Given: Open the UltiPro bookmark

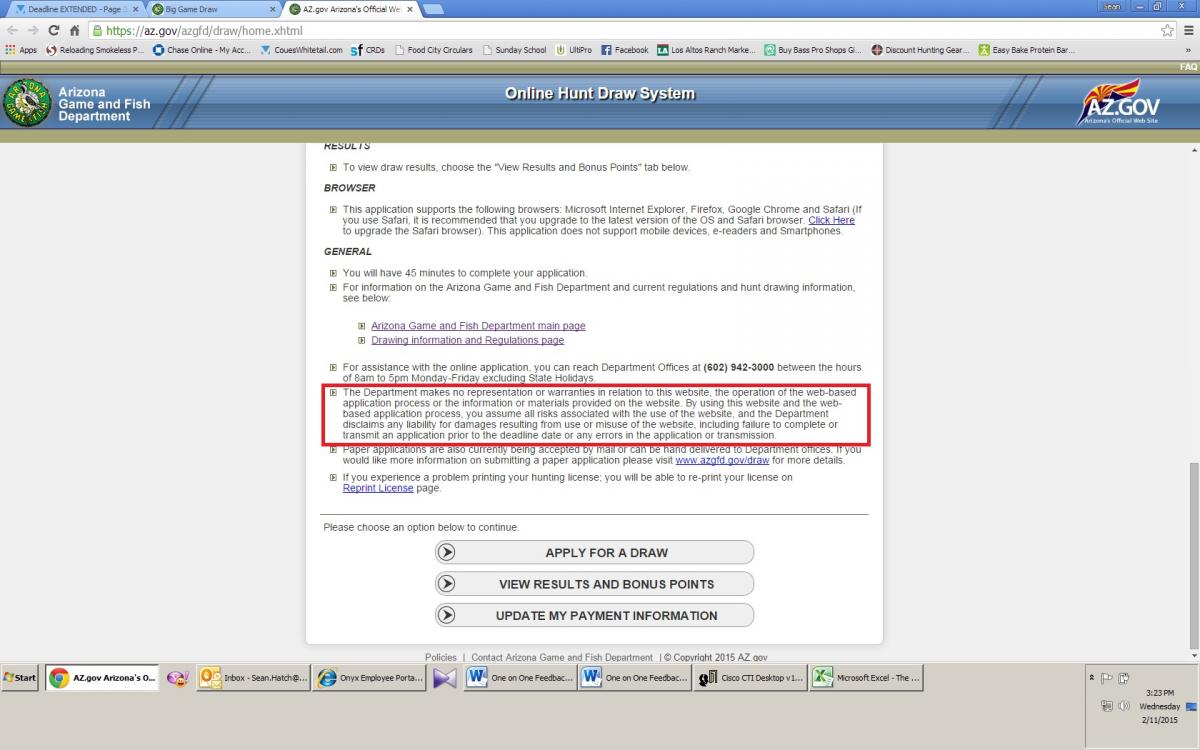Looking at the screenshot, I should (574, 49).
